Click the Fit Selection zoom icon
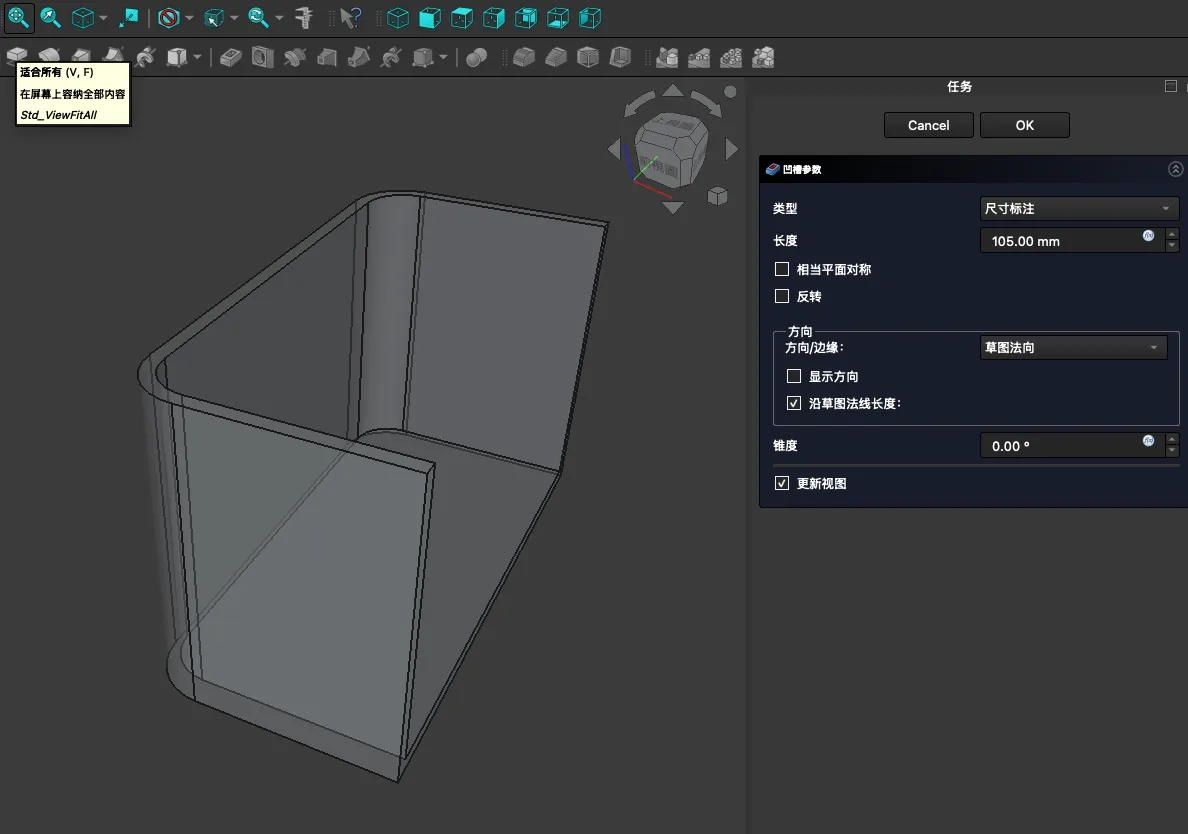This screenshot has width=1188, height=834. pos(51,18)
